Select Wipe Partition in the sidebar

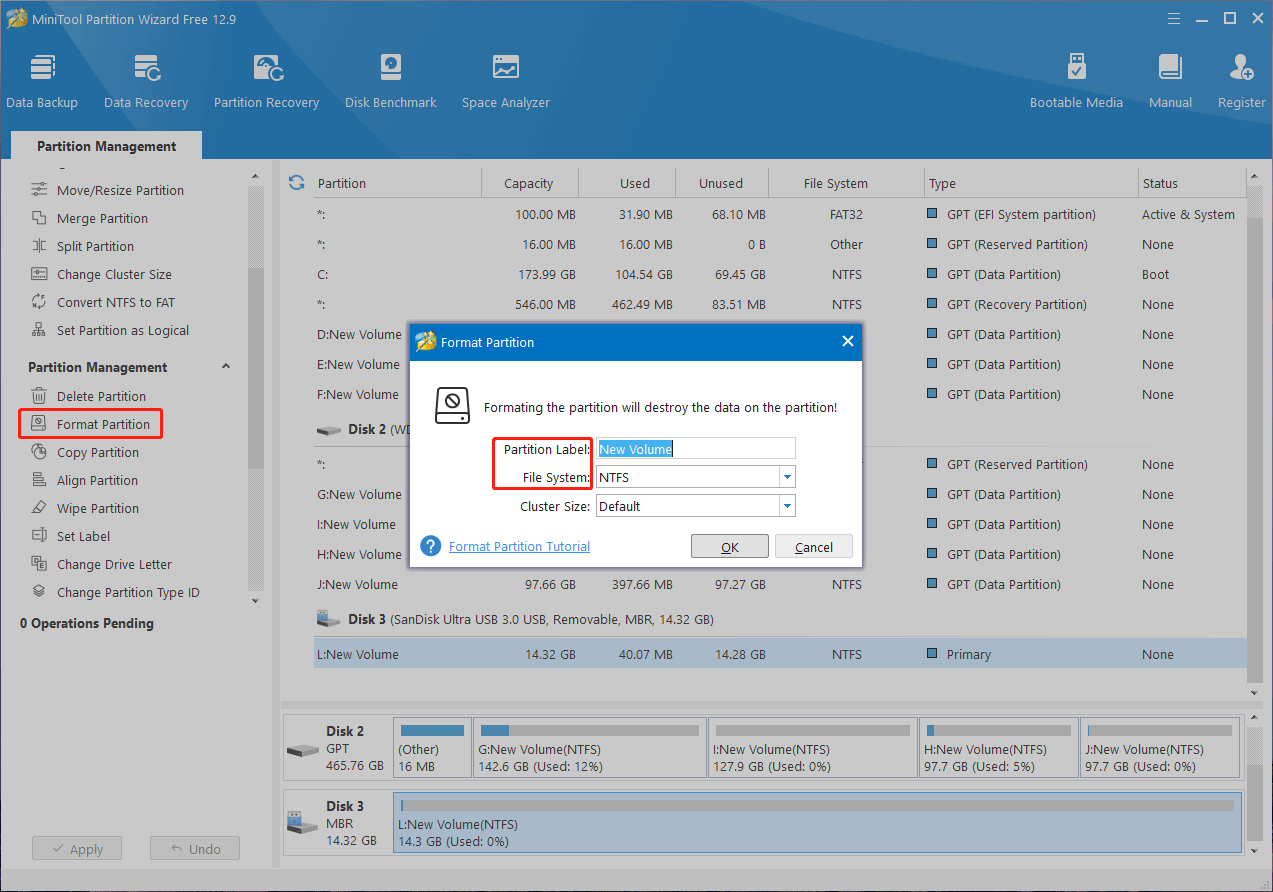[x=97, y=508]
